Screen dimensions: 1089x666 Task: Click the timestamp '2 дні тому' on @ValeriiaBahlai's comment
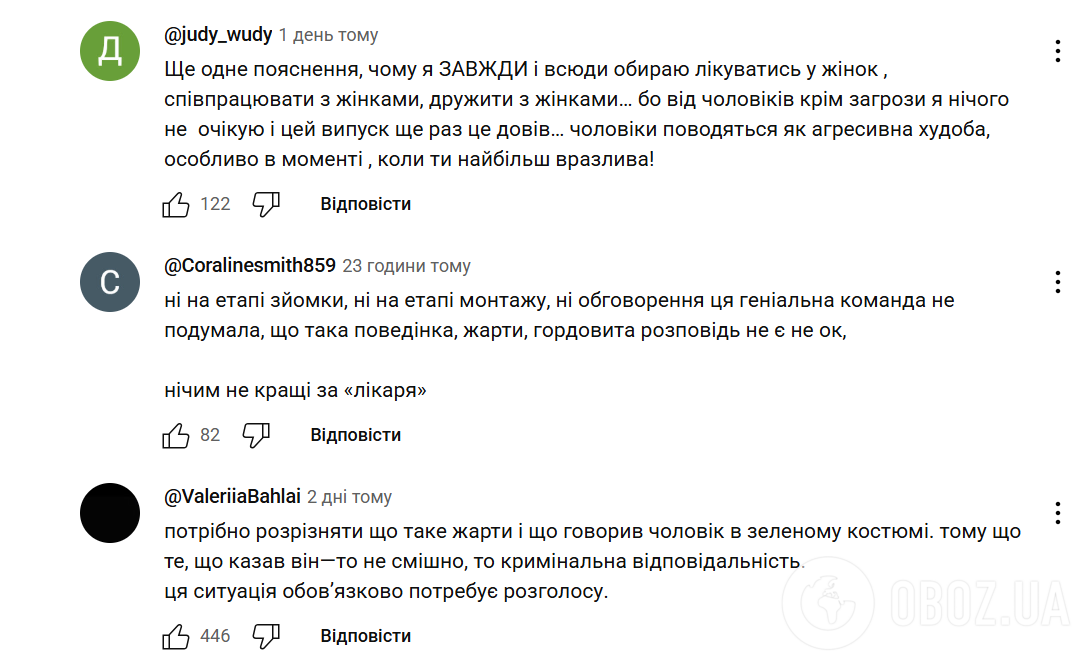tap(348, 497)
